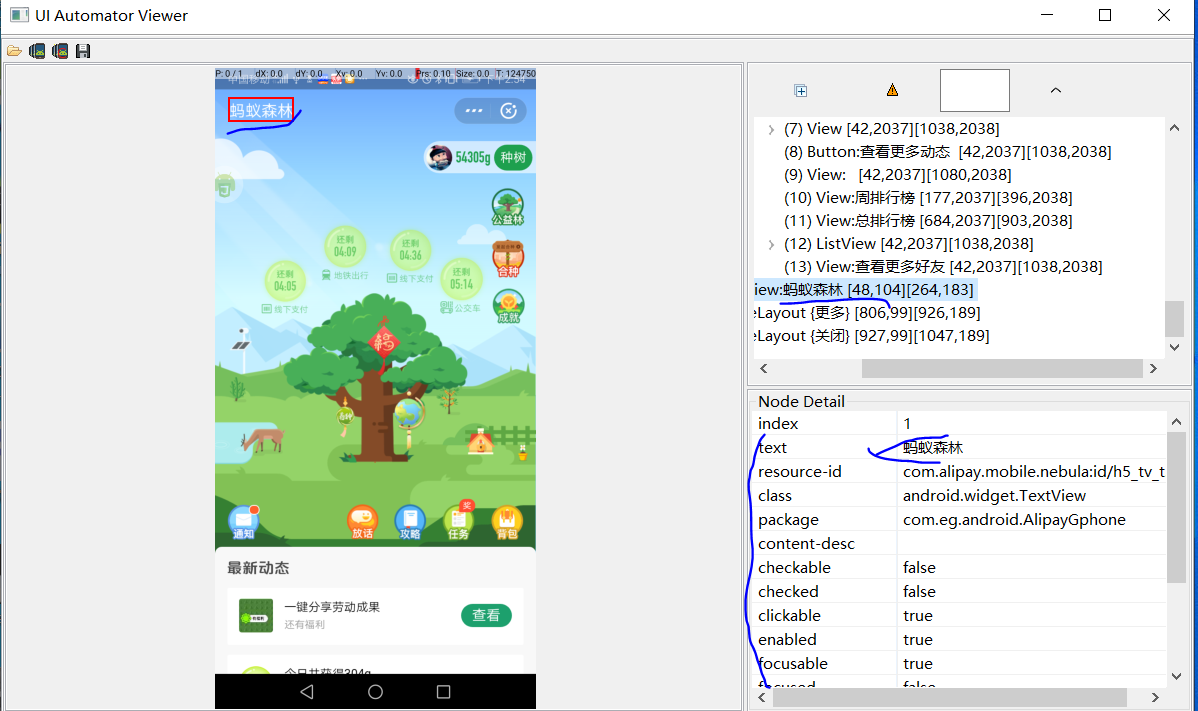Tap the Android back navigation button
This screenshot has width=1198, height=711.
[x=307, y=691]
